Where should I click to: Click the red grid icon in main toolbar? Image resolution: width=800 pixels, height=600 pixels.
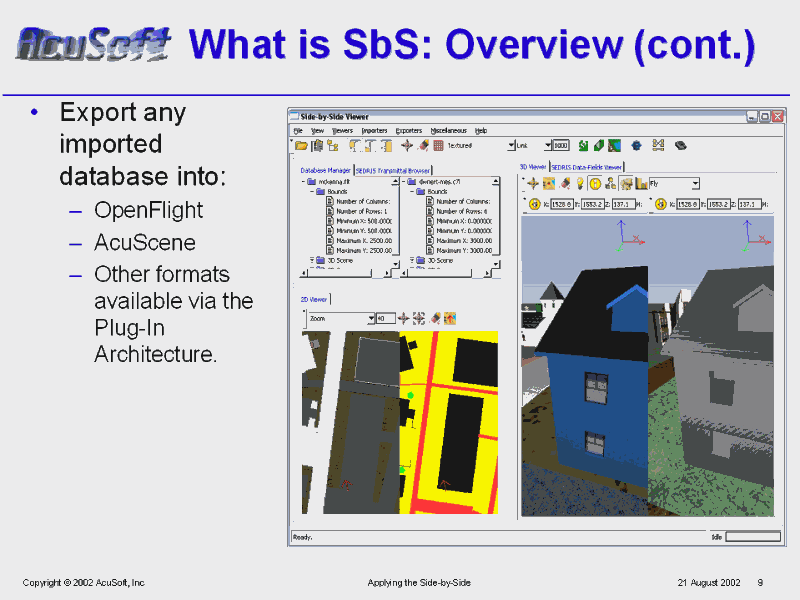pos(438,146)
